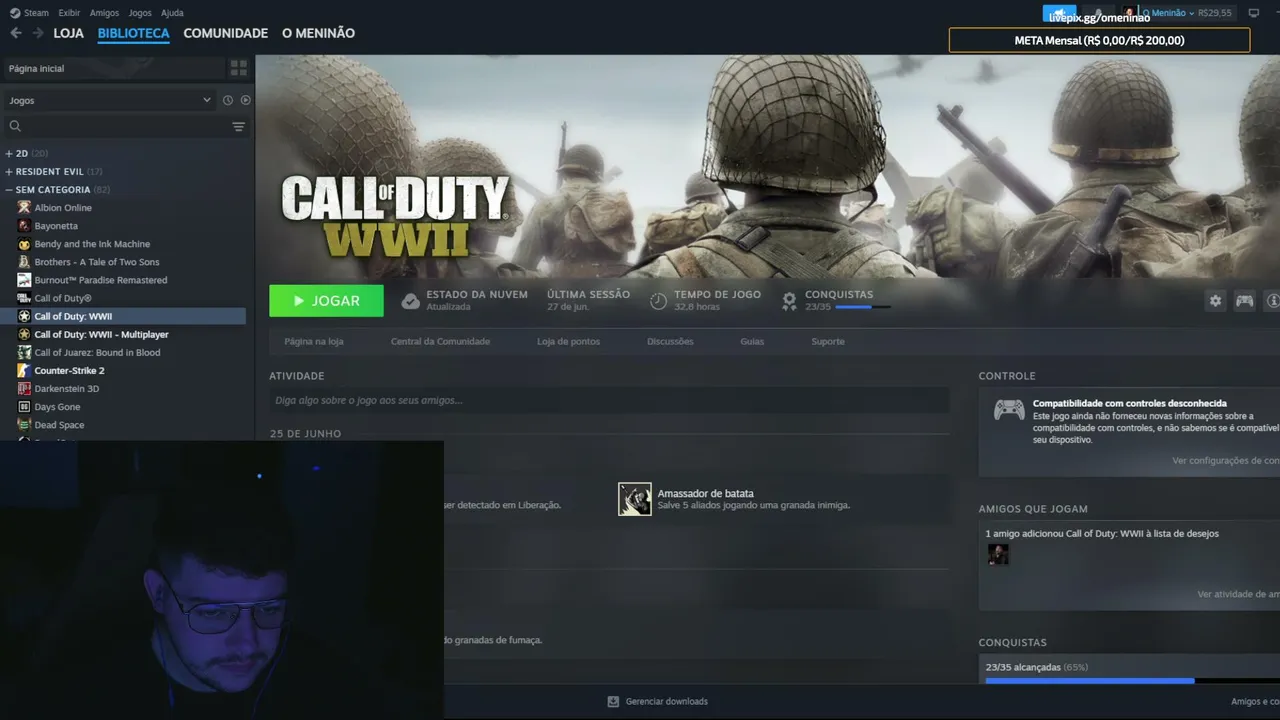
Task: Expand the 2D category
Action: click(x=9, y=153)
